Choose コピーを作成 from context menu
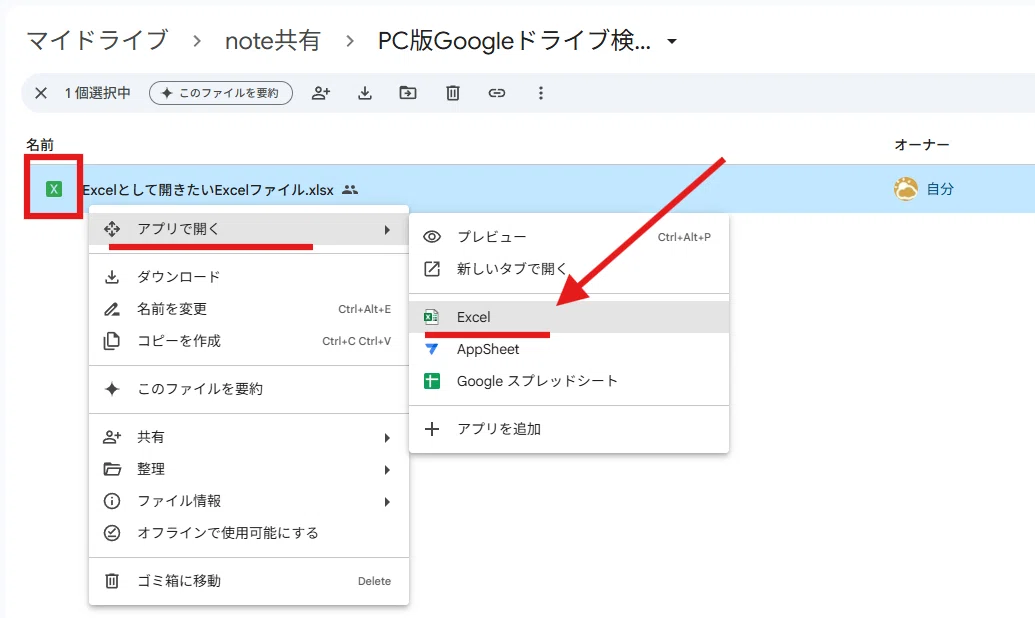 click(249, 341)
